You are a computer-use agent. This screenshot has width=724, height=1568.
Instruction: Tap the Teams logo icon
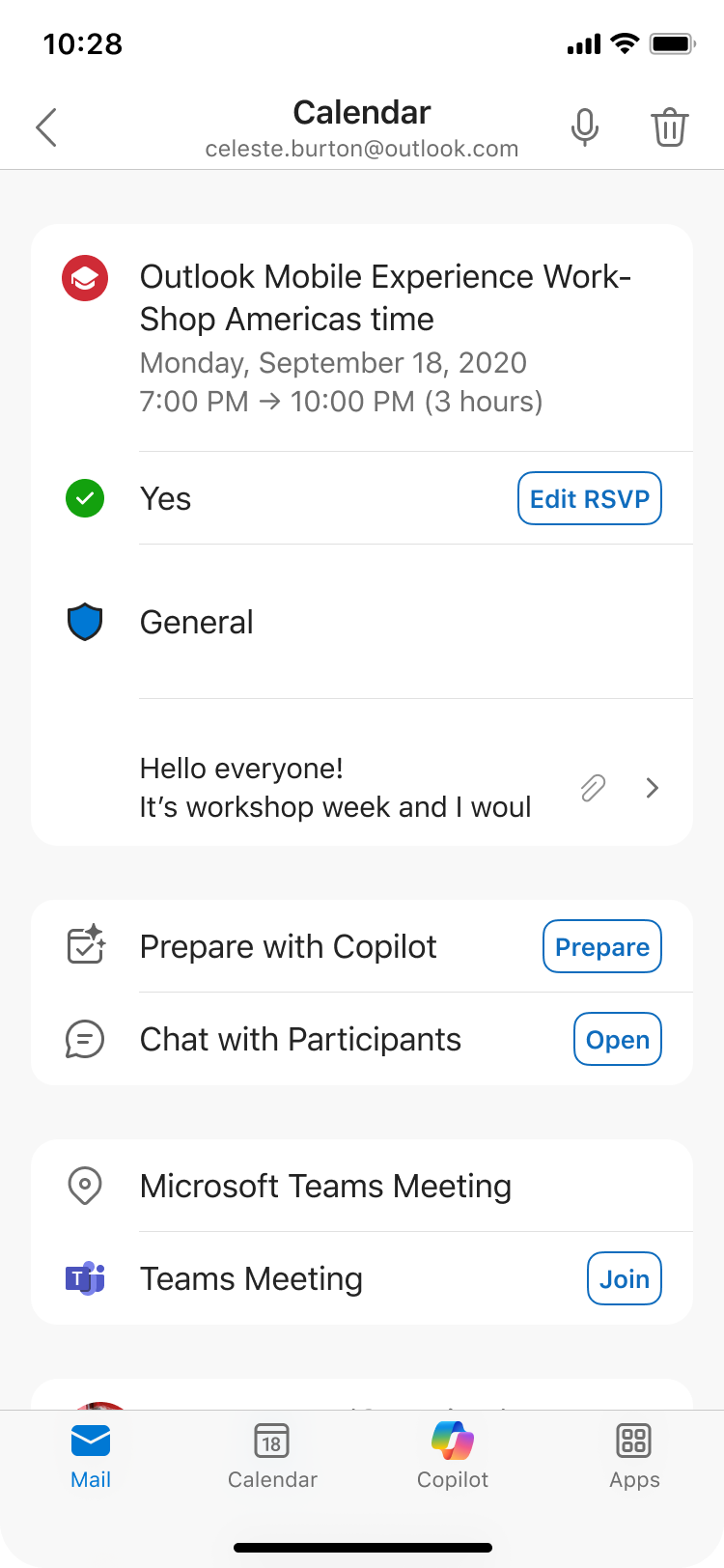point(85,1278)
